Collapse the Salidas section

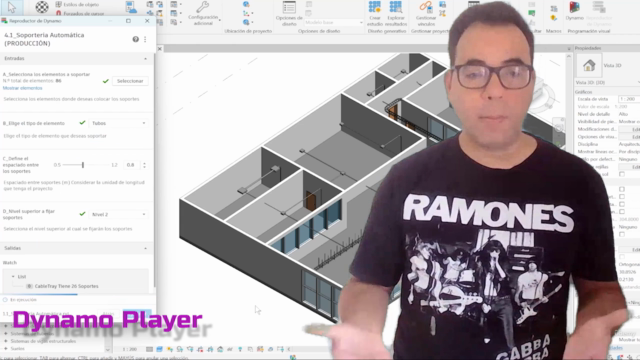(145, 248)
